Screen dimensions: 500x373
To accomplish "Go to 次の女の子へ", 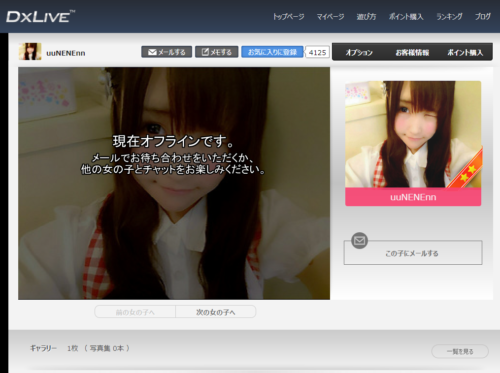I will point(216,312).
